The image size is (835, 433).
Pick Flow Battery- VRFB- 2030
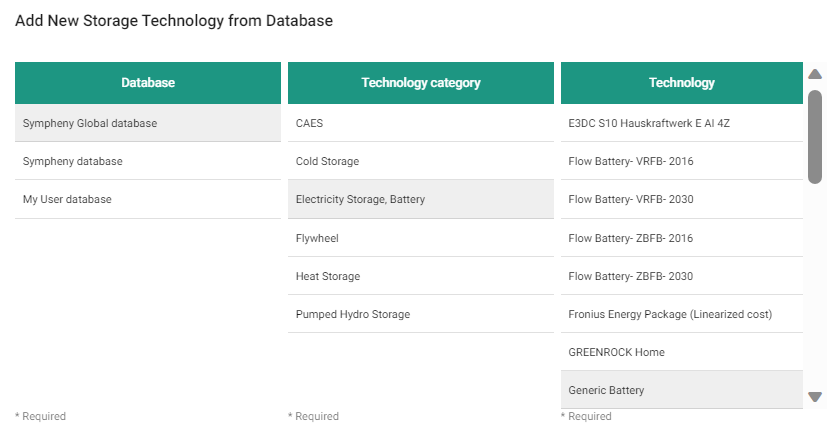pyautogui.click(x=681, y=199)
